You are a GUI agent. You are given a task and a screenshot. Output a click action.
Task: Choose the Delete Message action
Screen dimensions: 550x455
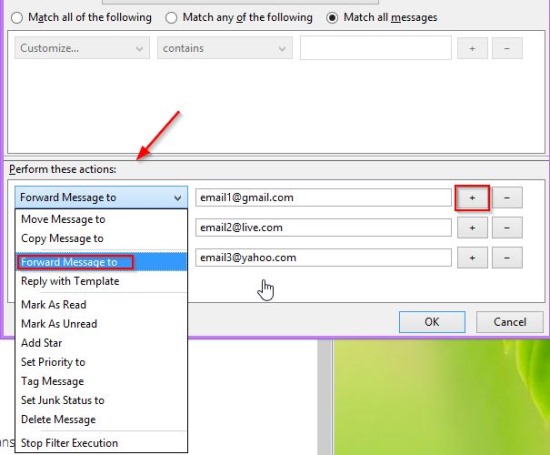(x=101, y=420)
